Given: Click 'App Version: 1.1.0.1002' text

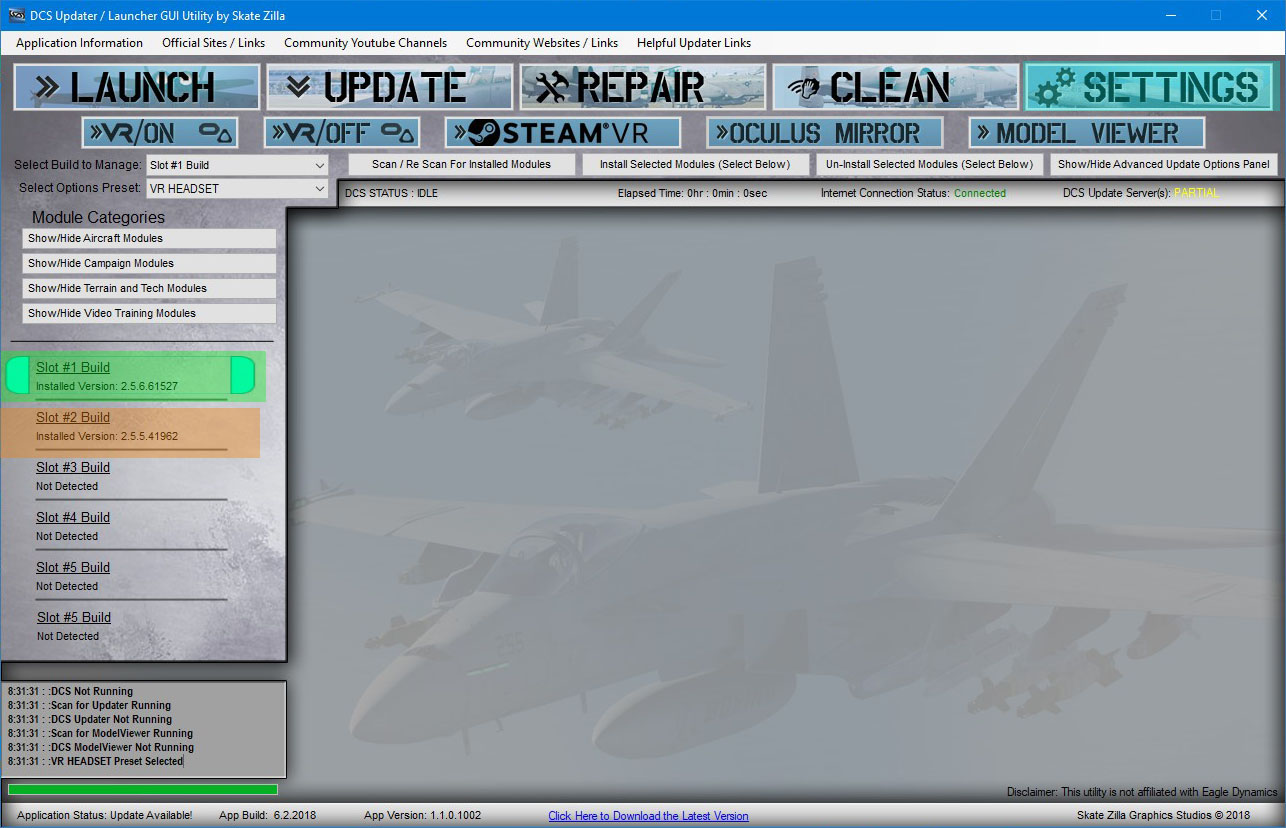Looking at the screenshot, I should click(422, 816).
